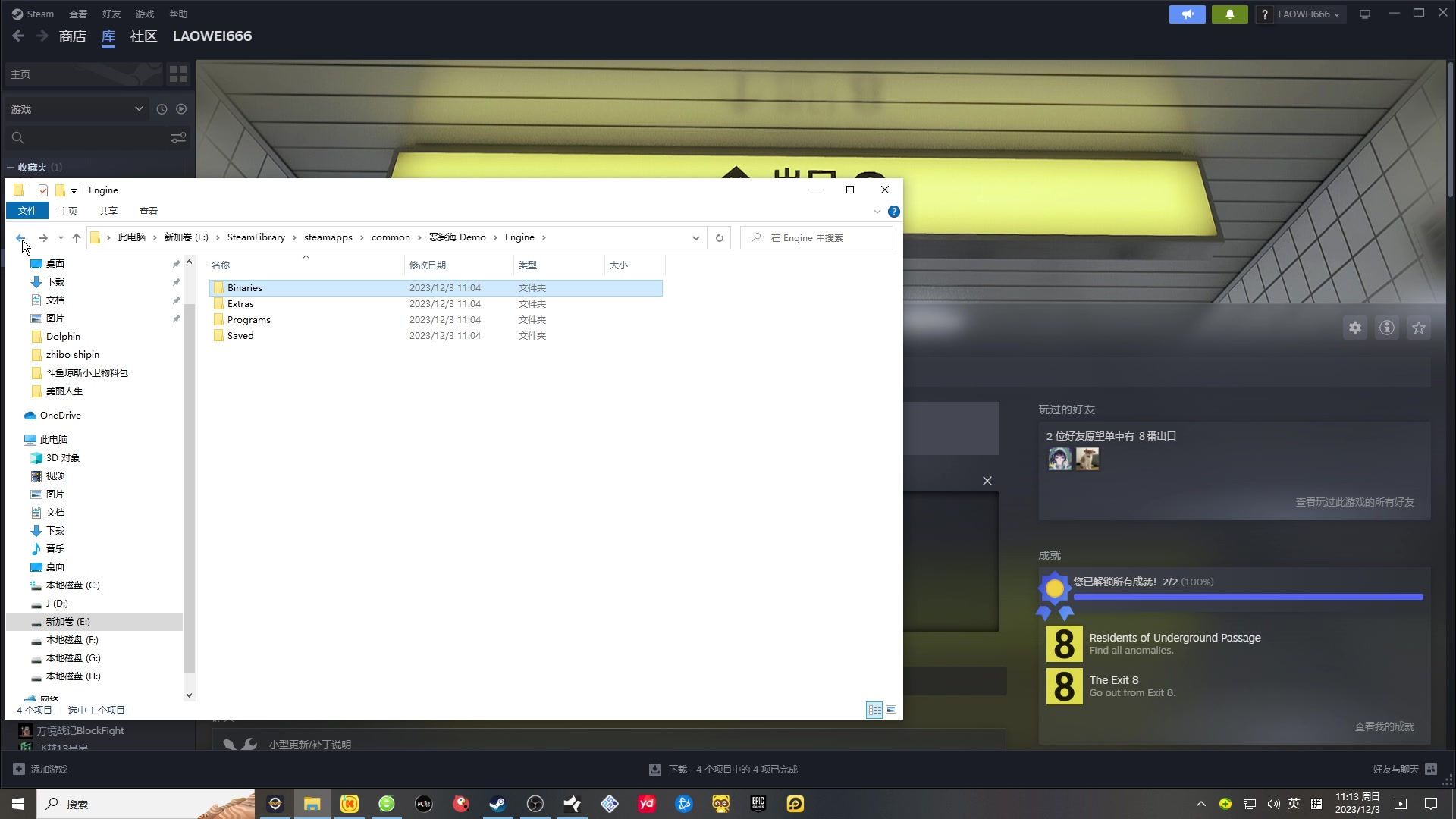Open Steam notifications bell icon
This screenshot has width=1456, height=819.
1229,14
